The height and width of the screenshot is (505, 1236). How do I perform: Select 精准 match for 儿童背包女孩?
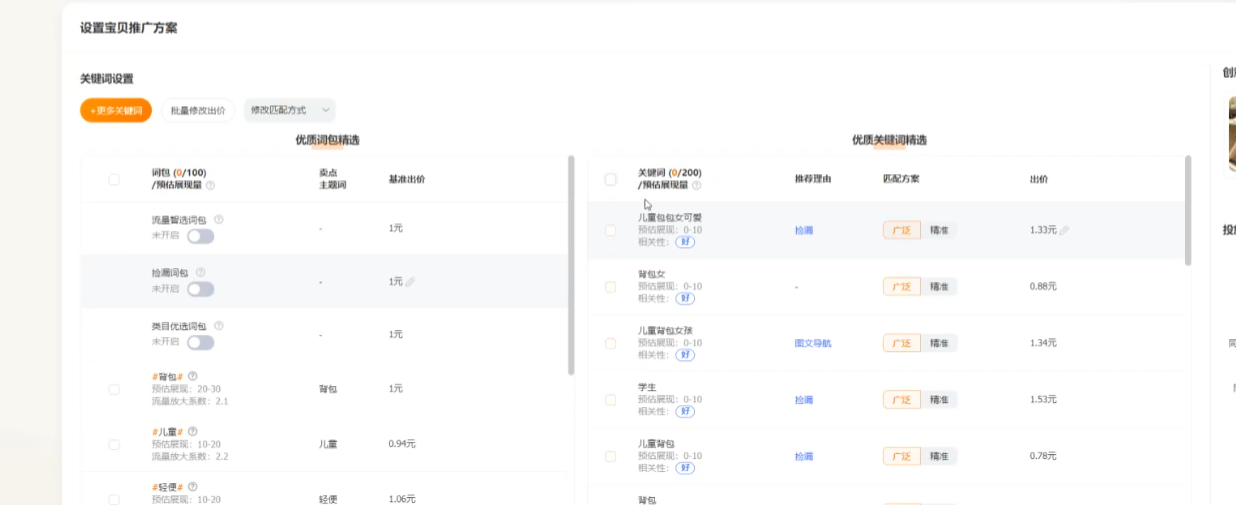click(939, 343)
